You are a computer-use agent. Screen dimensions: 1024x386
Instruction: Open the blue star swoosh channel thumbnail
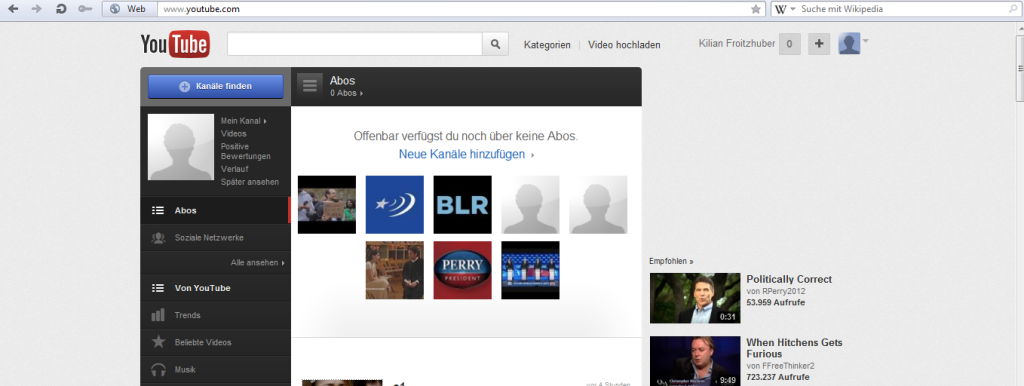394,204
